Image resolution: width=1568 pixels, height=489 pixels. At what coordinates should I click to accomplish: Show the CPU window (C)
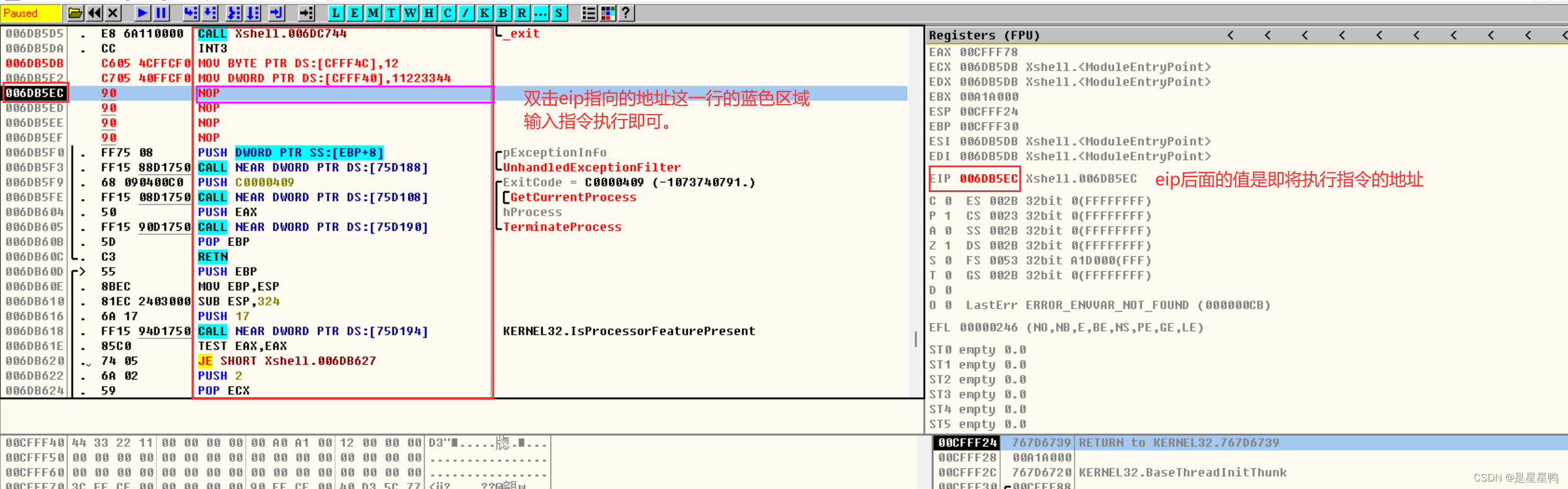(x=448, y=13)
